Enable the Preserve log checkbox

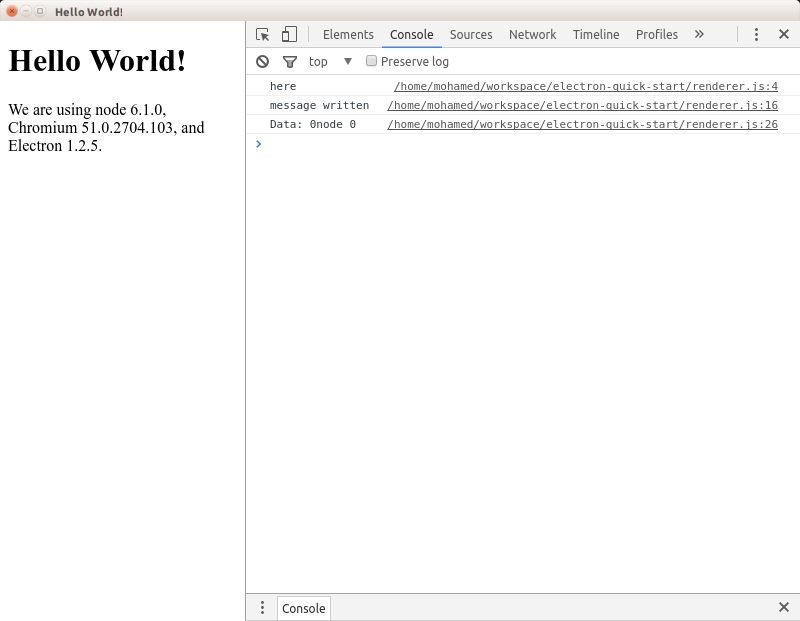(x=371, y=61)
